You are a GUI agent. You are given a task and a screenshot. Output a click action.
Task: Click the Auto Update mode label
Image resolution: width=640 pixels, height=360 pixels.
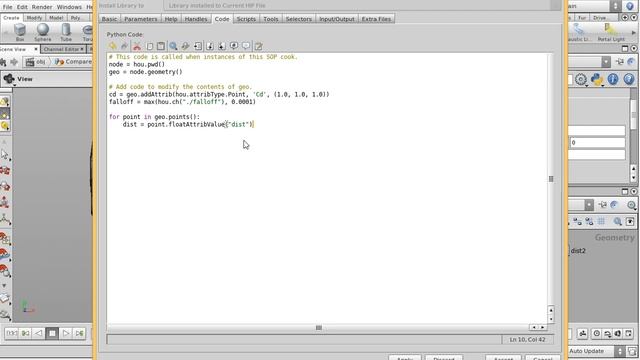tap(586, 351)
